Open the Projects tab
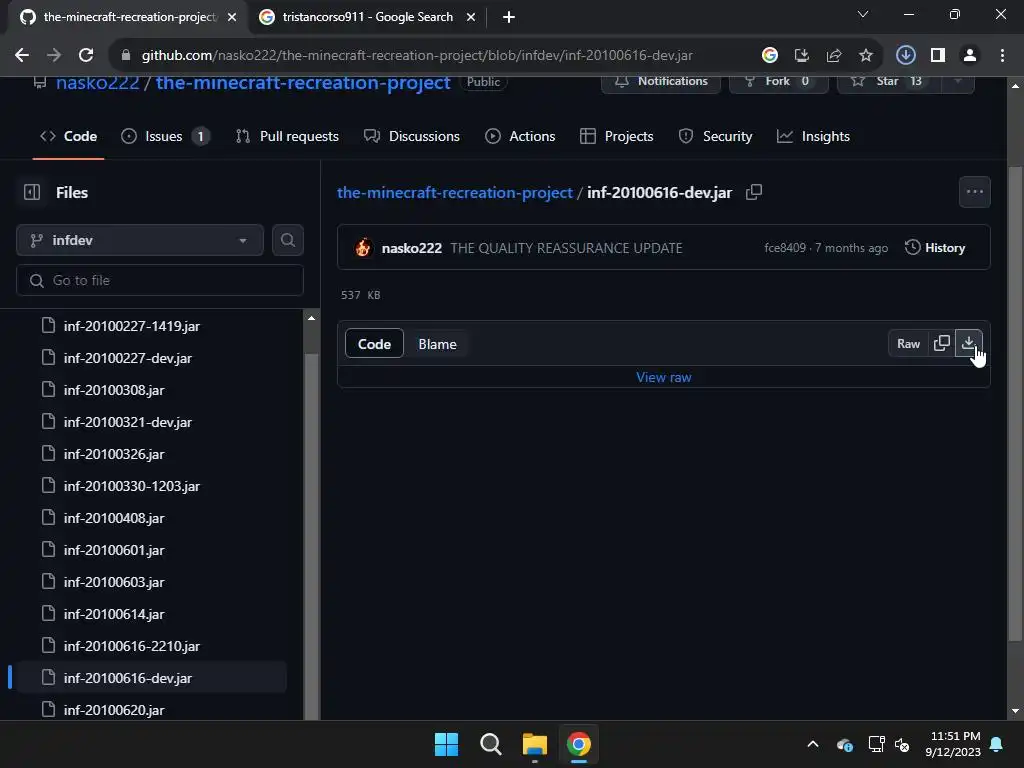Screen dimensions: 1024x768 click(617, 136)
